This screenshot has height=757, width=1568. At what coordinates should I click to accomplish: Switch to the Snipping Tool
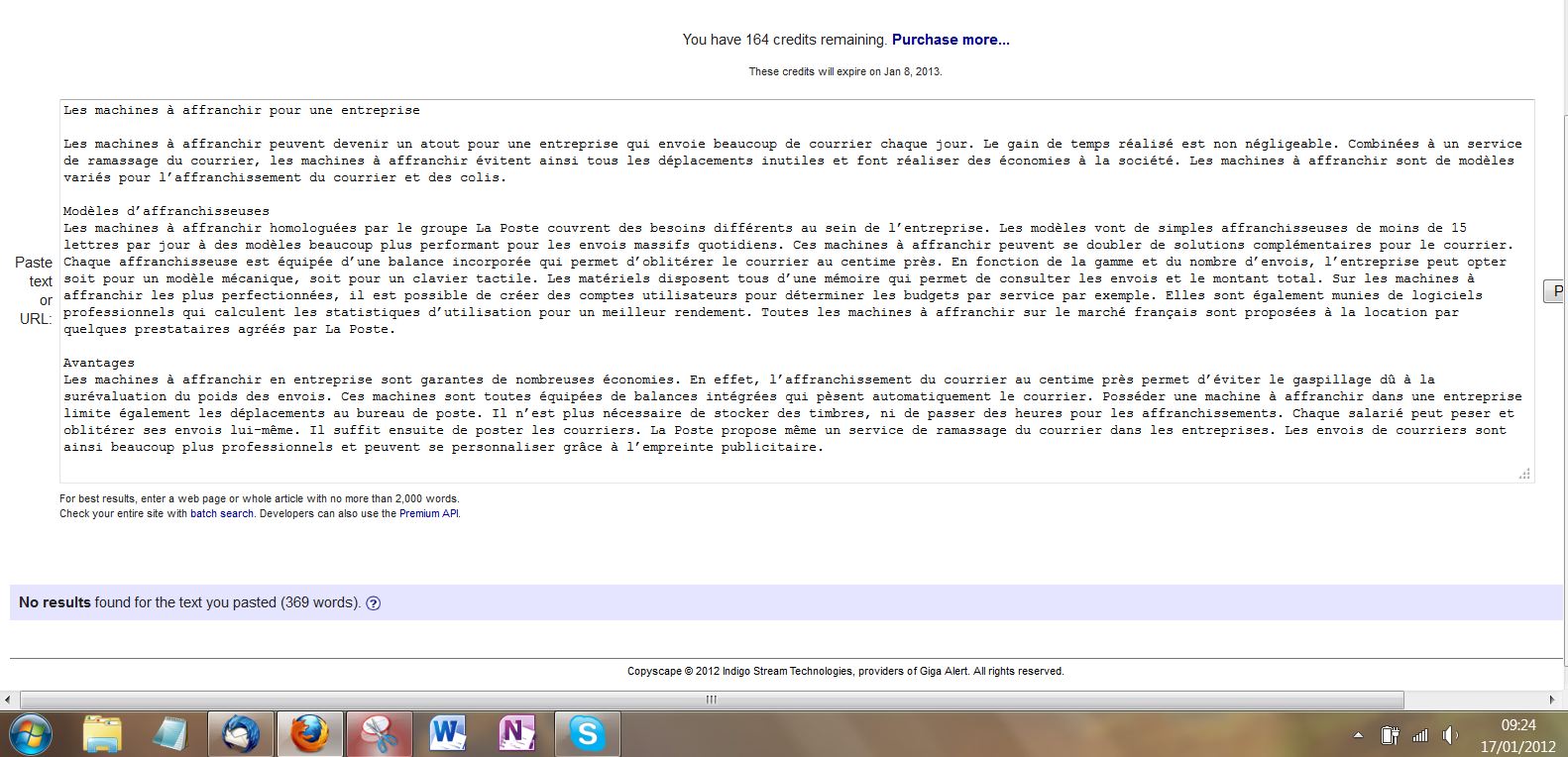click(379, 734)
